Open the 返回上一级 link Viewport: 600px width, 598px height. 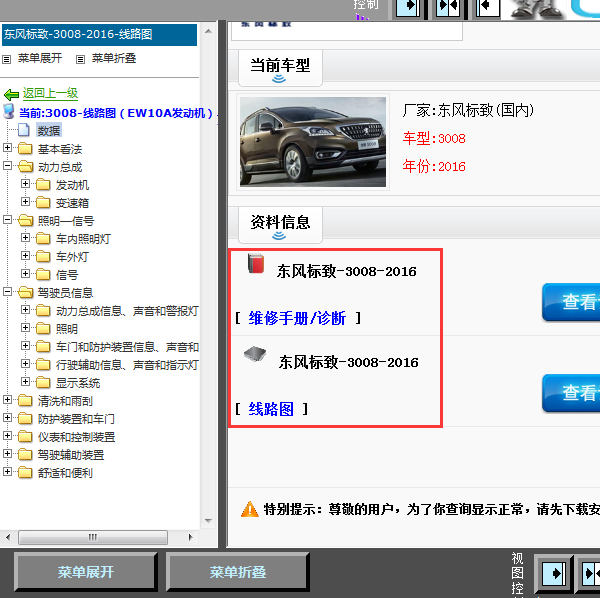coord(50,93)
